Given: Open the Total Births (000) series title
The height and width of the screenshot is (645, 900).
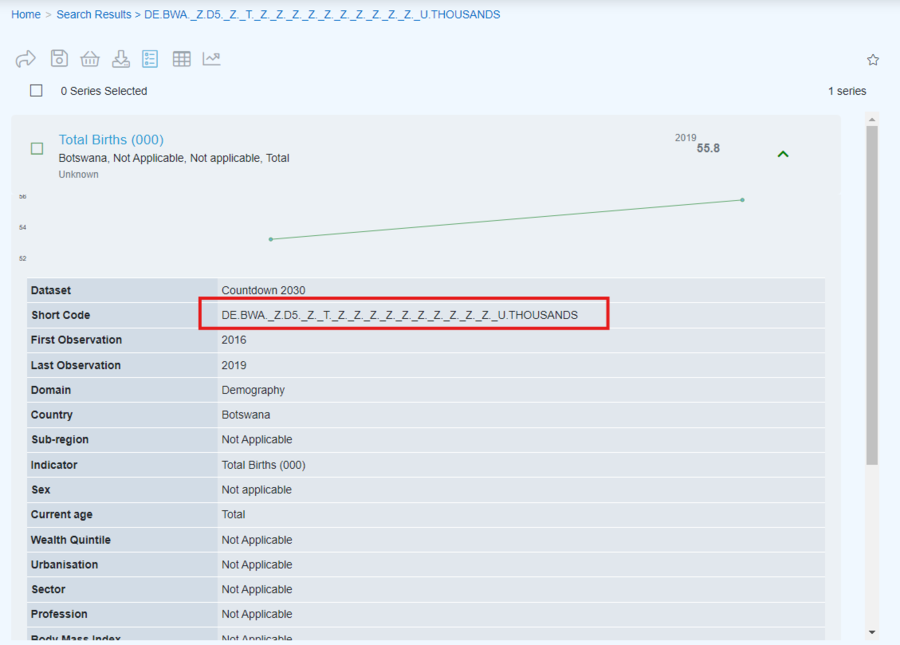Looking at the screenshot, I should point(111,140).
